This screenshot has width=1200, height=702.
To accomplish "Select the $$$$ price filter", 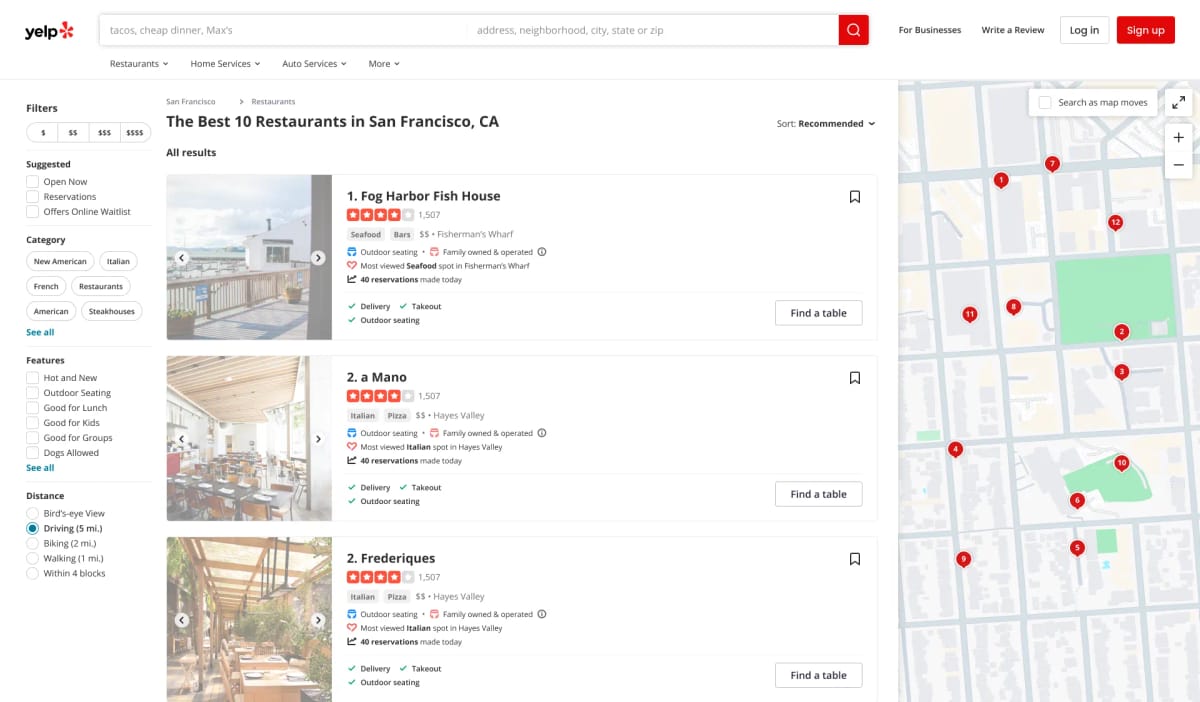I will click(135, 132).
